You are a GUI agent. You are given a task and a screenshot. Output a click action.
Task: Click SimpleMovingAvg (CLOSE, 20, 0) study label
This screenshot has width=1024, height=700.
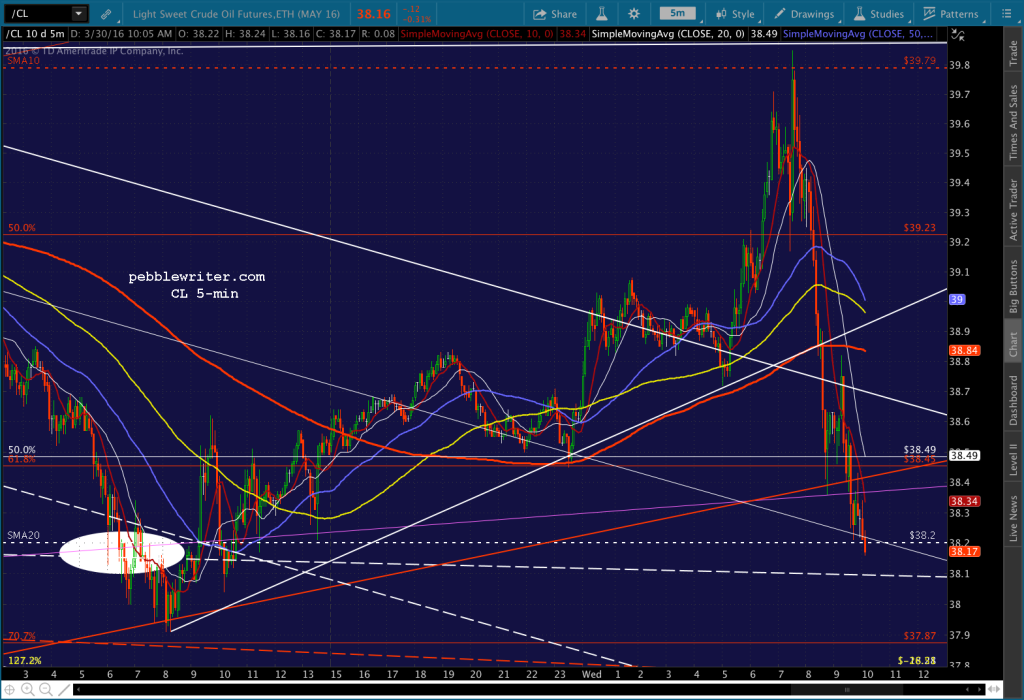[668, 33]
